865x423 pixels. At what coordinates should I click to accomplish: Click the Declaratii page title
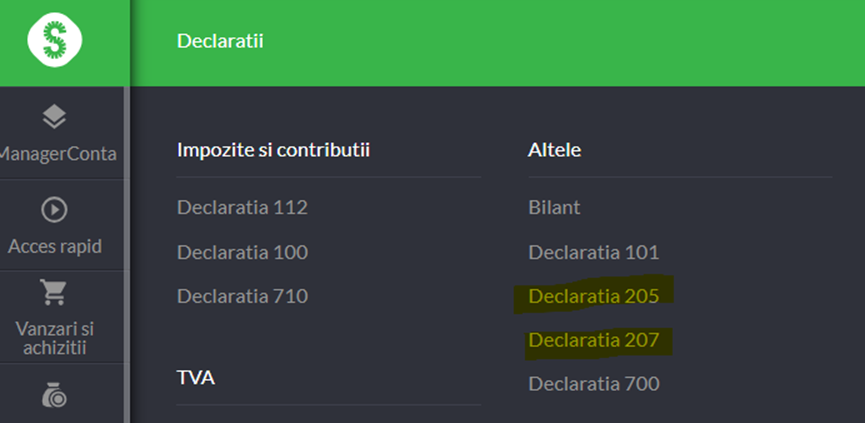(x=220, y=41)
